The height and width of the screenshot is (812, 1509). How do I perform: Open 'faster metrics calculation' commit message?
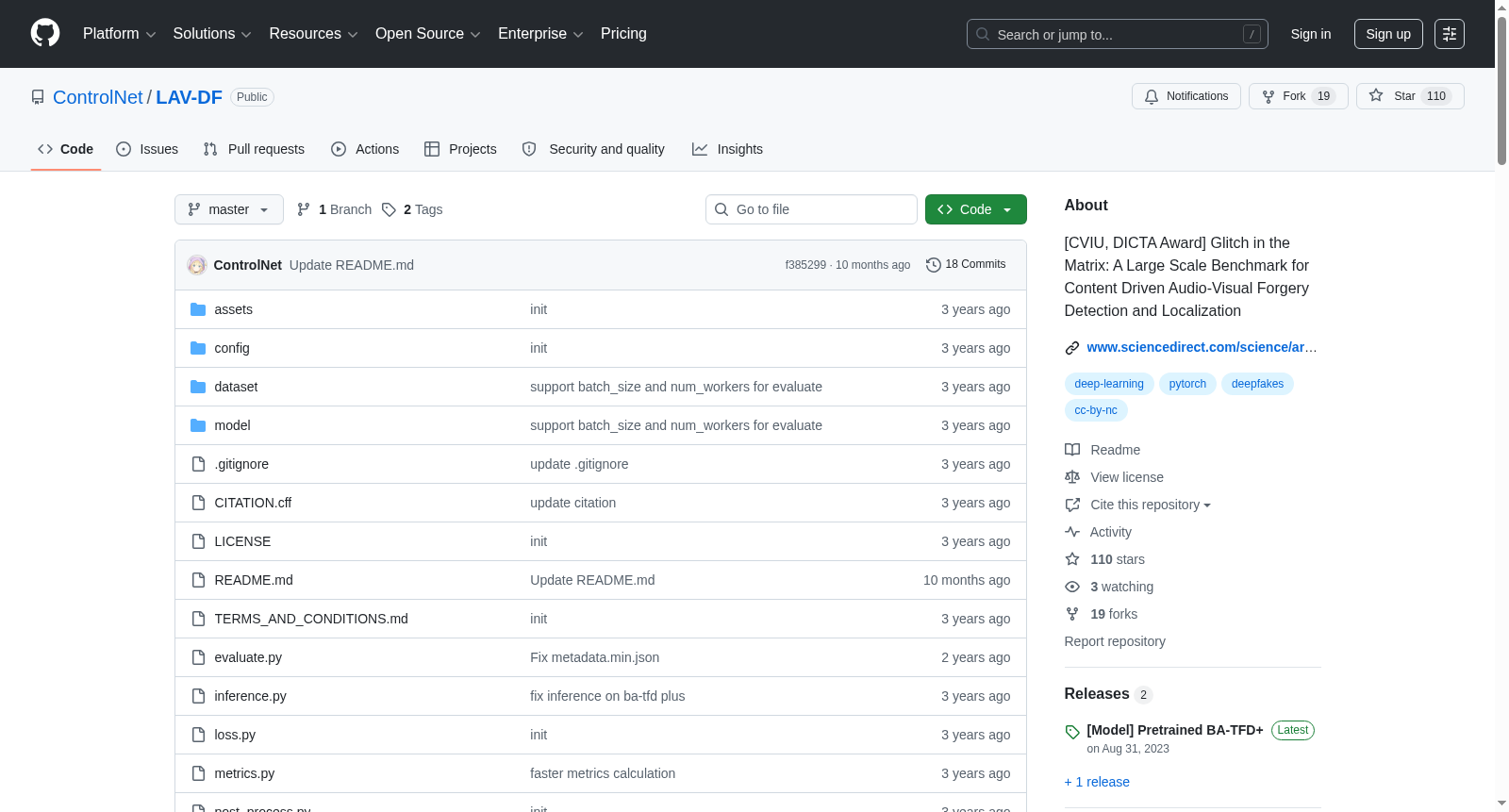click(x=603, y=773)
